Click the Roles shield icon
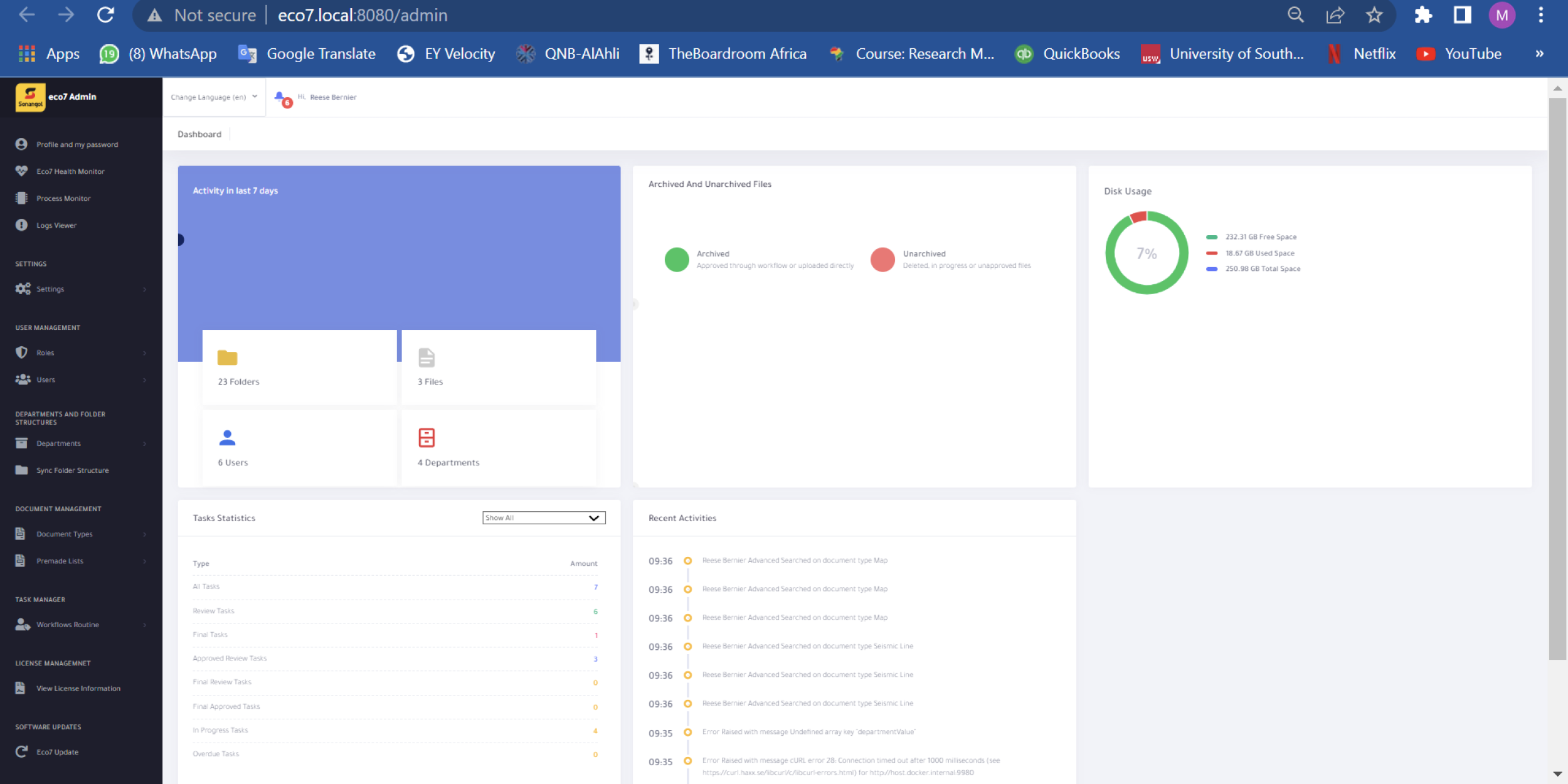Viewport: 1568px width, 784px height. pos(21,352)
